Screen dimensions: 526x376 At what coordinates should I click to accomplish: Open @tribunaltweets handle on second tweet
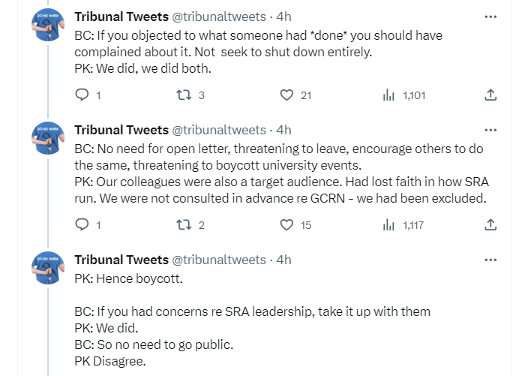[219, 130]
